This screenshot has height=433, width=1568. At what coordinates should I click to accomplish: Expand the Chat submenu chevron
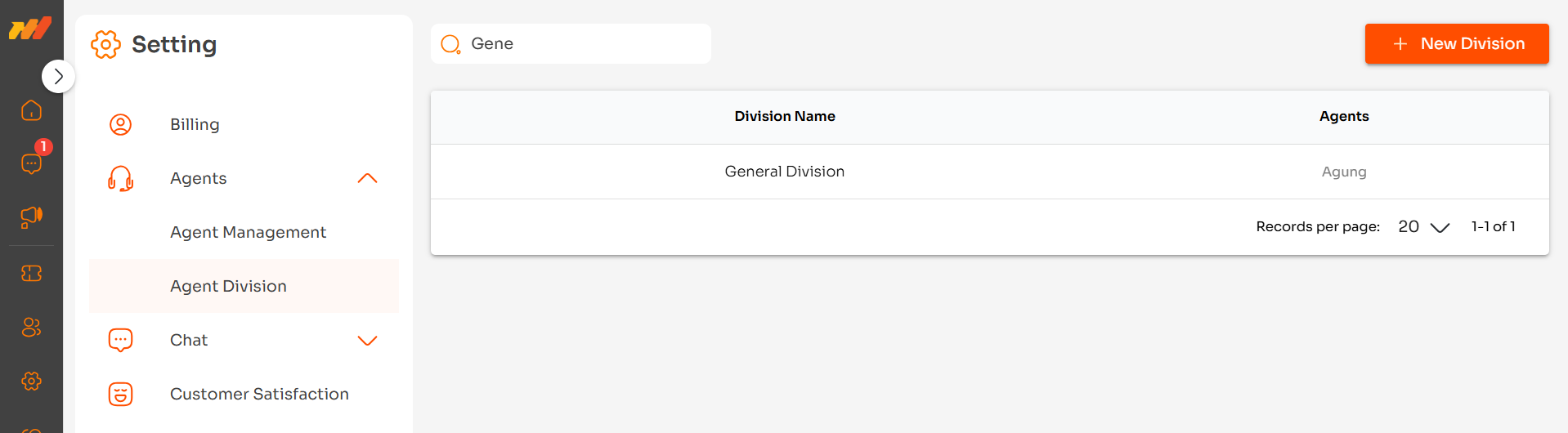click(x=367, y=341)
